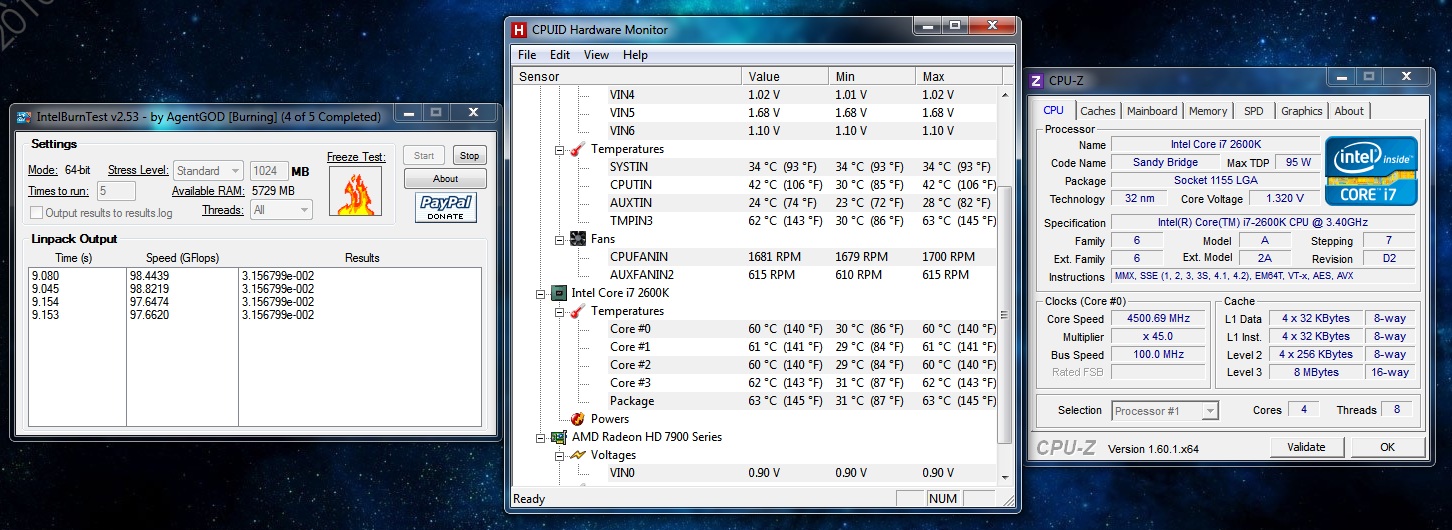This screenshot has height=530, width=1452.
Task: Click the PayPal Donate badge
Action: tap(445, 207)
